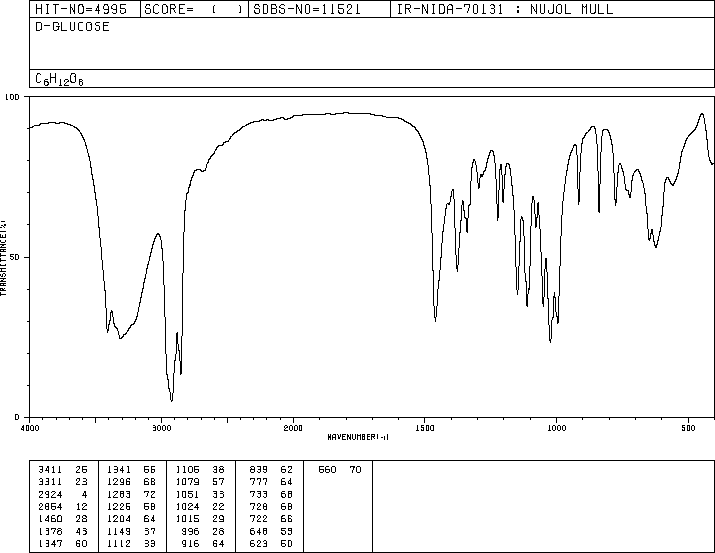Select the 1296 wavenumber in the table

pyautogui.click(x=119, y=482)
